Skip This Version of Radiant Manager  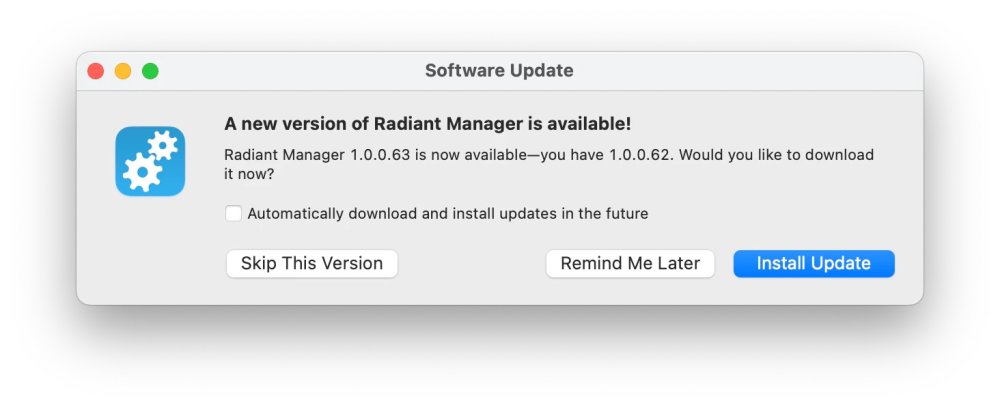tap(312, 264)
